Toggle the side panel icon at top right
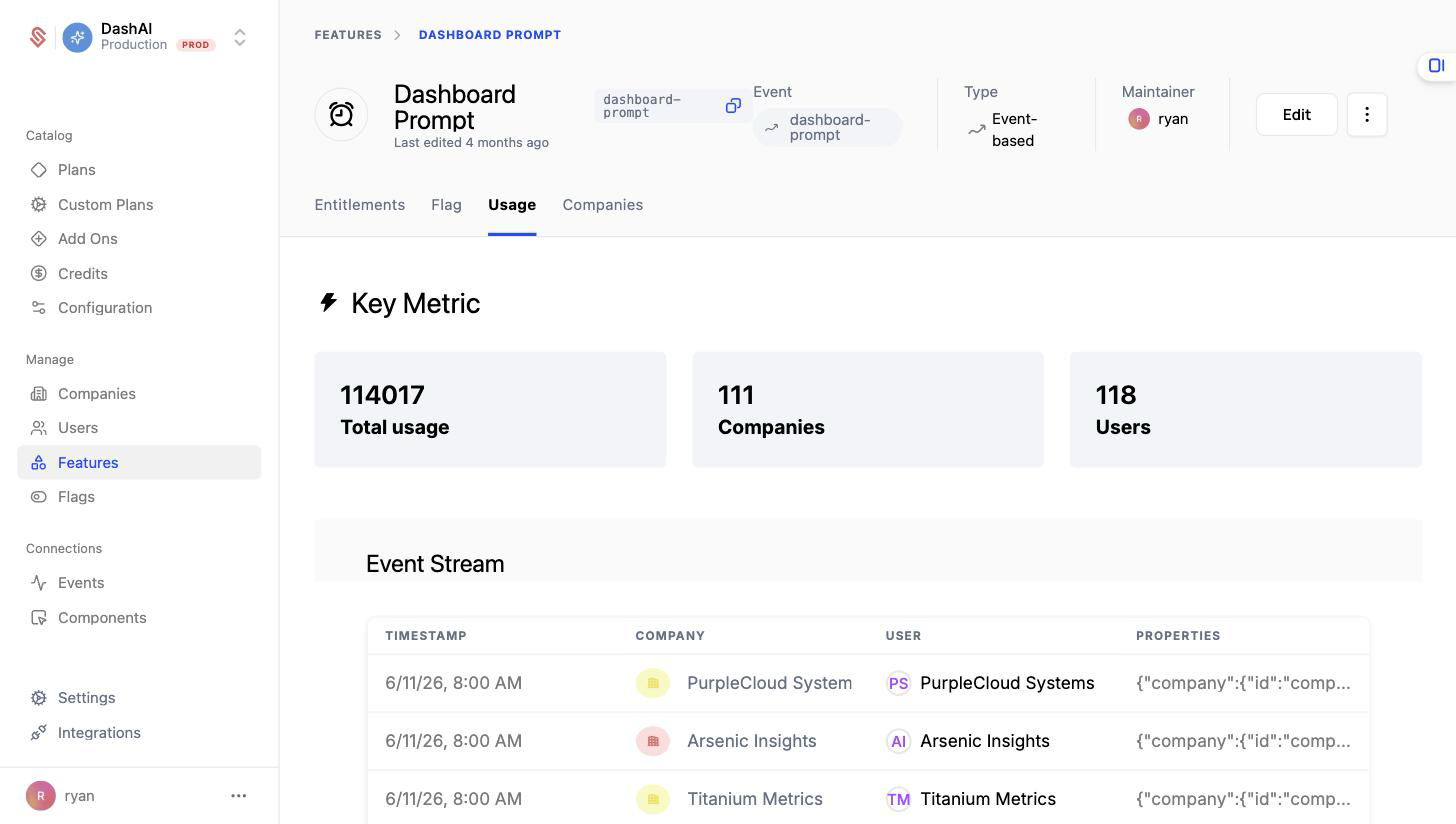The image size is (1456, 824). (x=1436, y=66)
